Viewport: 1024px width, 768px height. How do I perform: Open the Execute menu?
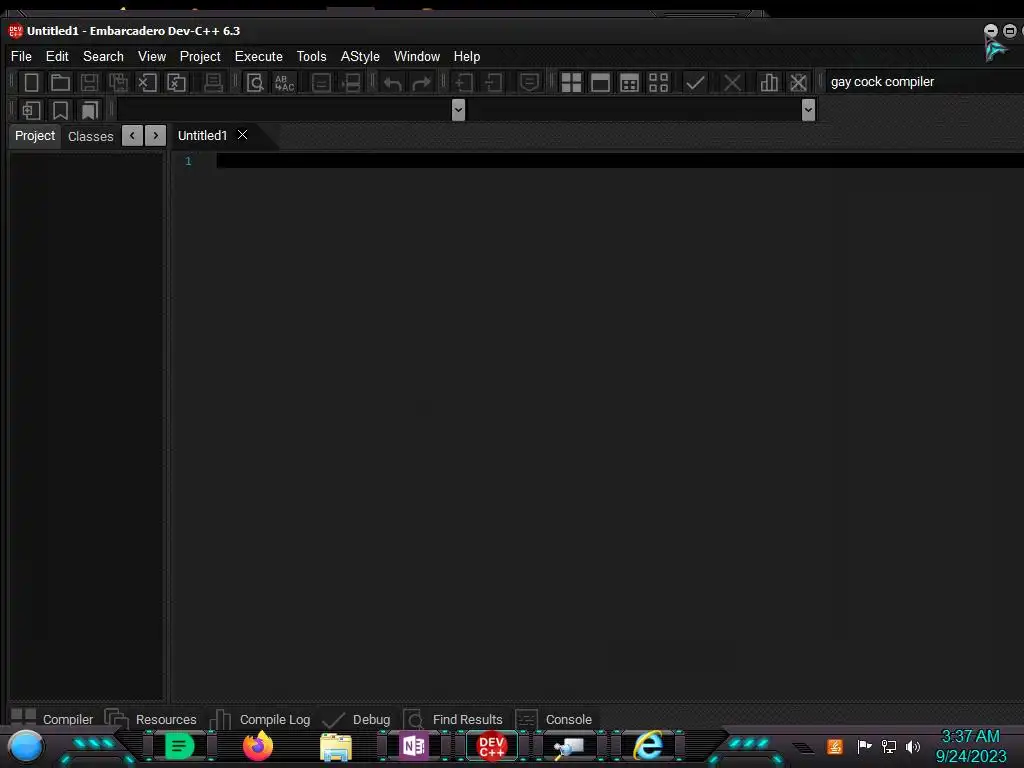tap(259, 56)
